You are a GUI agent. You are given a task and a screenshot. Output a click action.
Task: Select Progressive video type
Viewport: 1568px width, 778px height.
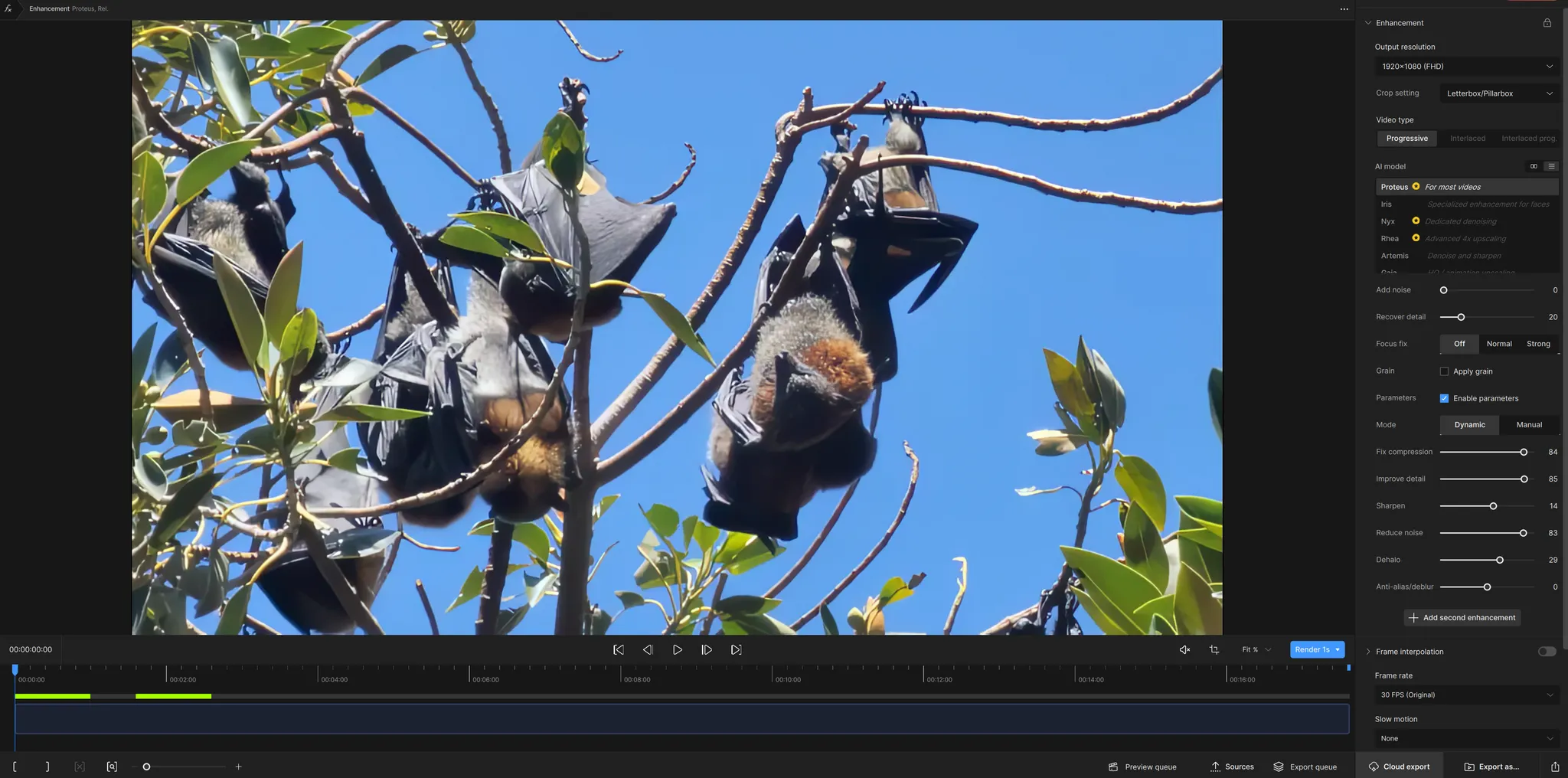pyautogui.click(x=1406, y=139)
